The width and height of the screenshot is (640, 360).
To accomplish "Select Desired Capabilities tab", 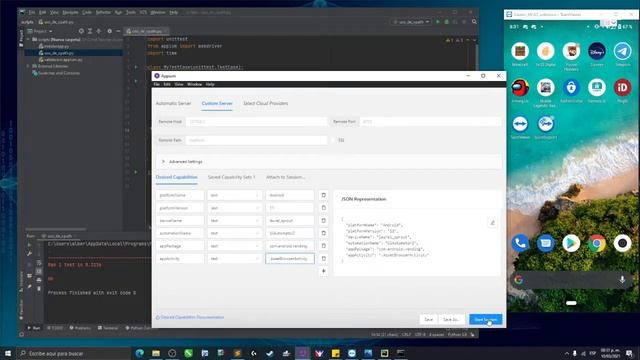I will (176, 177).
